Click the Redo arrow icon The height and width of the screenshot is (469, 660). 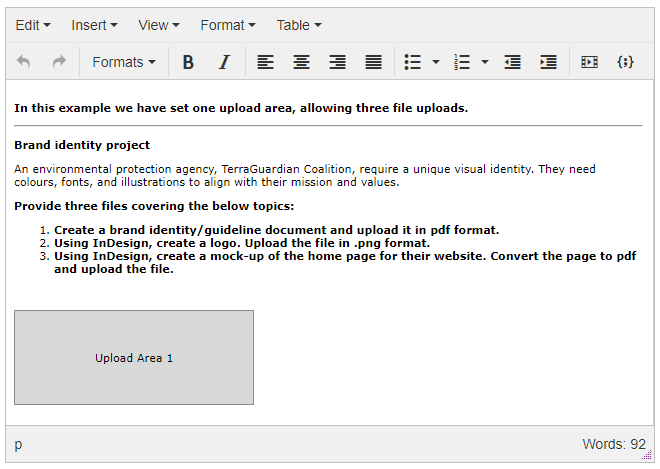tap(59, 62)
